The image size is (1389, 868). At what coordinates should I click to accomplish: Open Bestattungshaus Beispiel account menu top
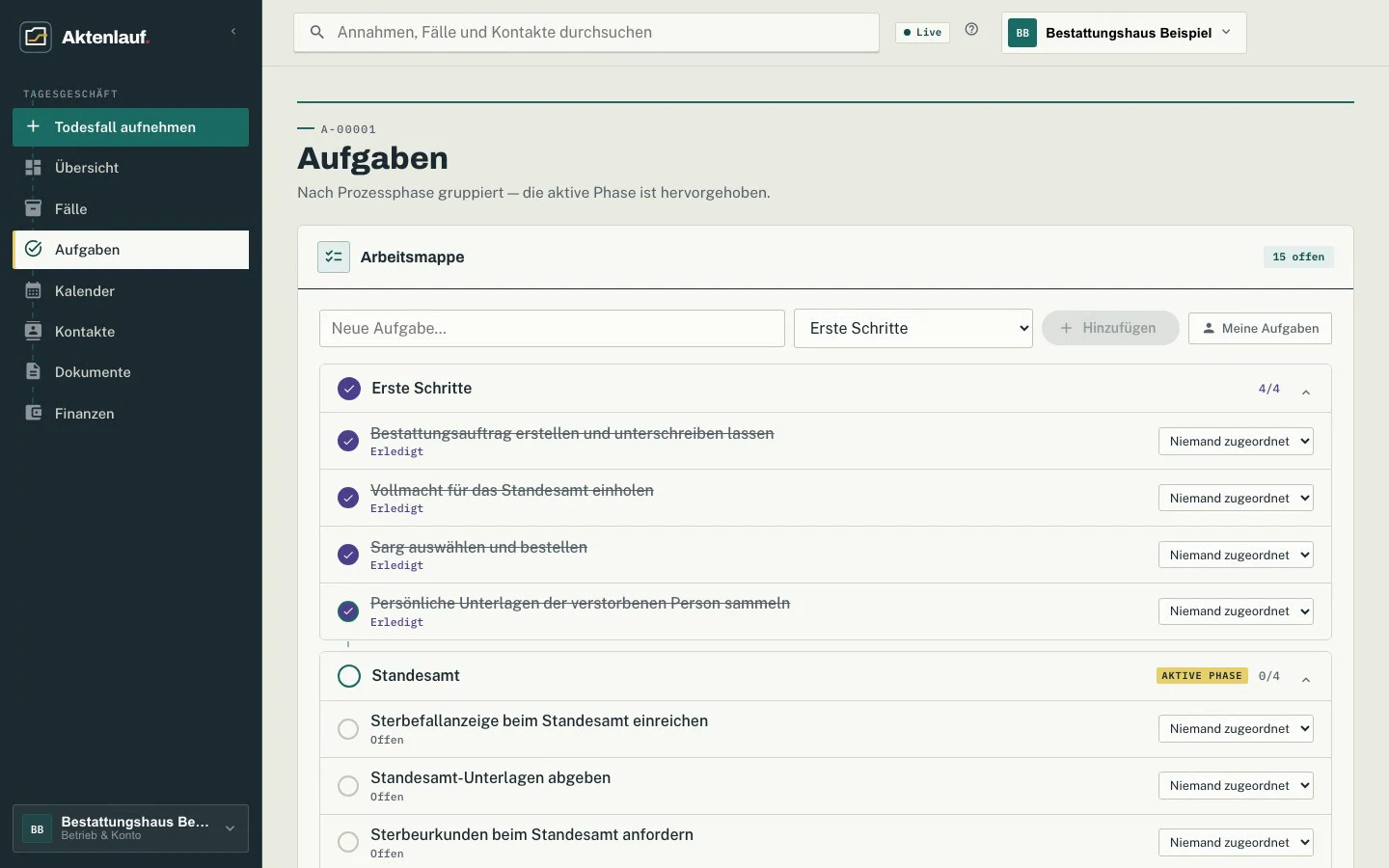(x=1124, y=33)
